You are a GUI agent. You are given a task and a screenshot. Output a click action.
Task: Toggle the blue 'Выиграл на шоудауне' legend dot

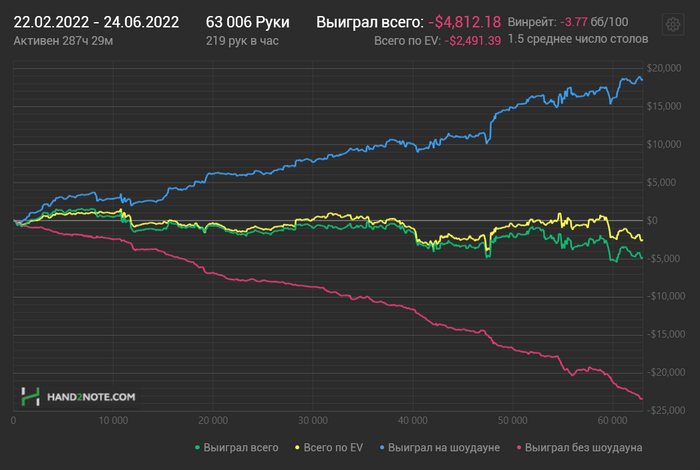(x=382, y=447)
